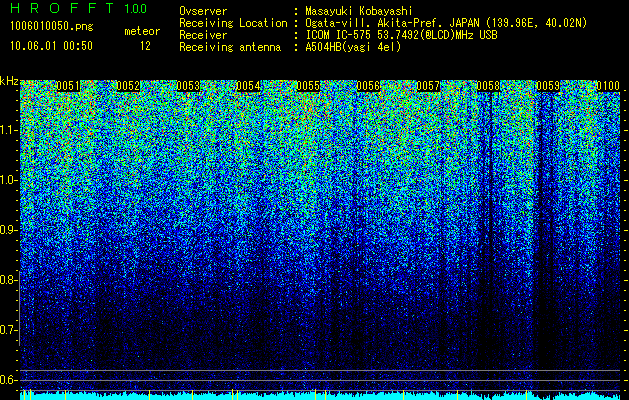
Task: Click the HROFFT 1.0.0 title text
Action: (79, 8)
